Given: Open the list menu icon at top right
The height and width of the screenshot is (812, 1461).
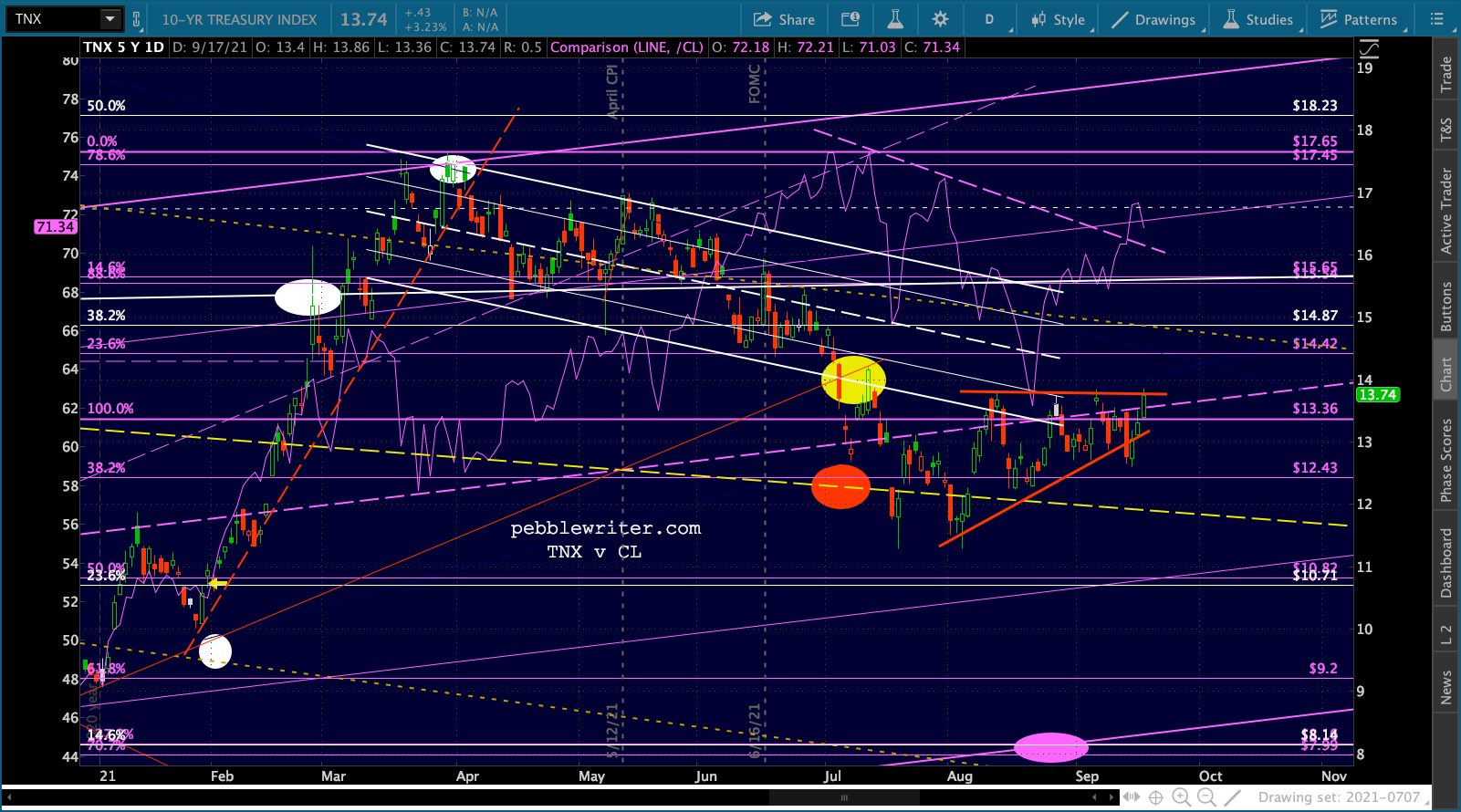Looking at the screenshot, I should click(1436, 19).
